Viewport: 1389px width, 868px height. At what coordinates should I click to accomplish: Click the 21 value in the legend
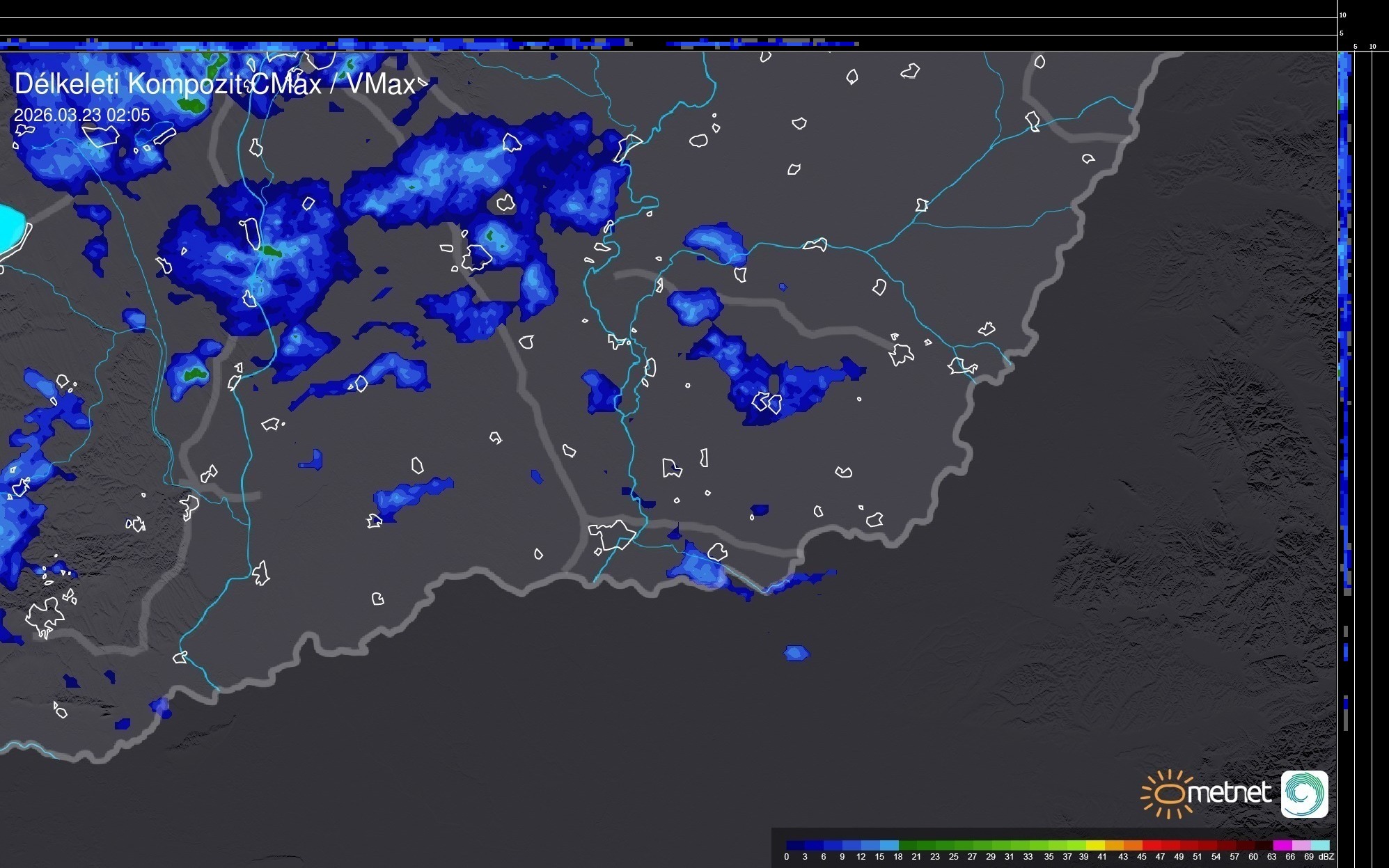tap(916, 857)
